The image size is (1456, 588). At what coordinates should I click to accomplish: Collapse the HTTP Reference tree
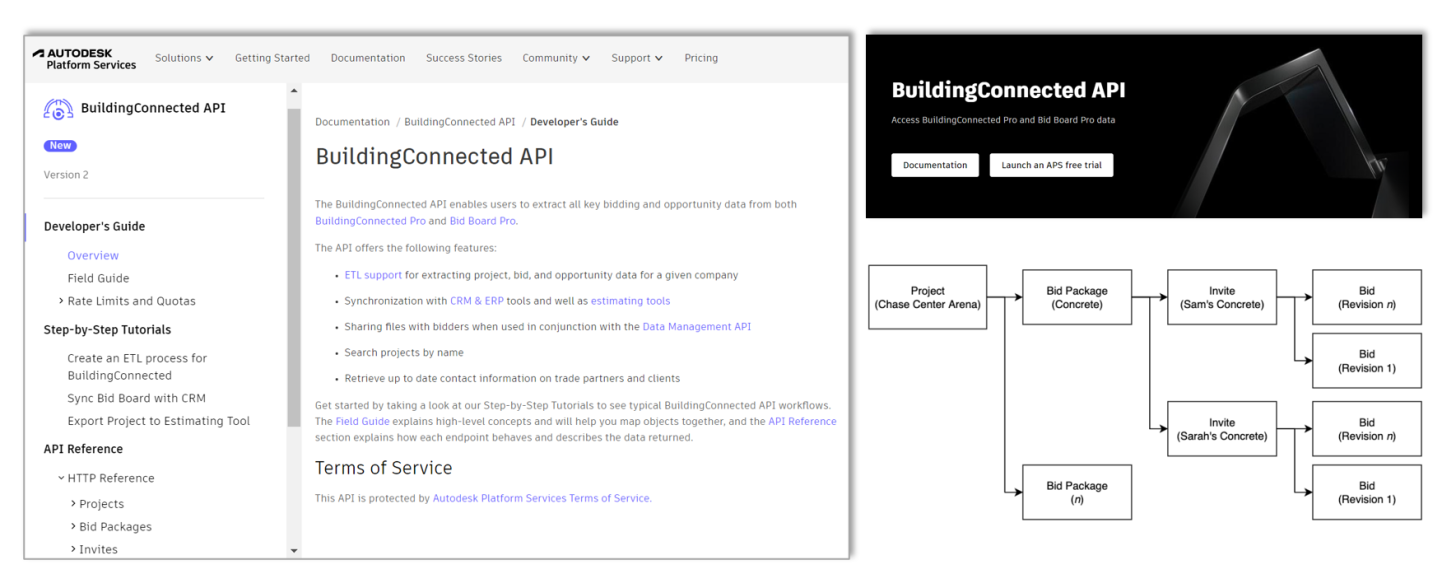pos(105,478)
